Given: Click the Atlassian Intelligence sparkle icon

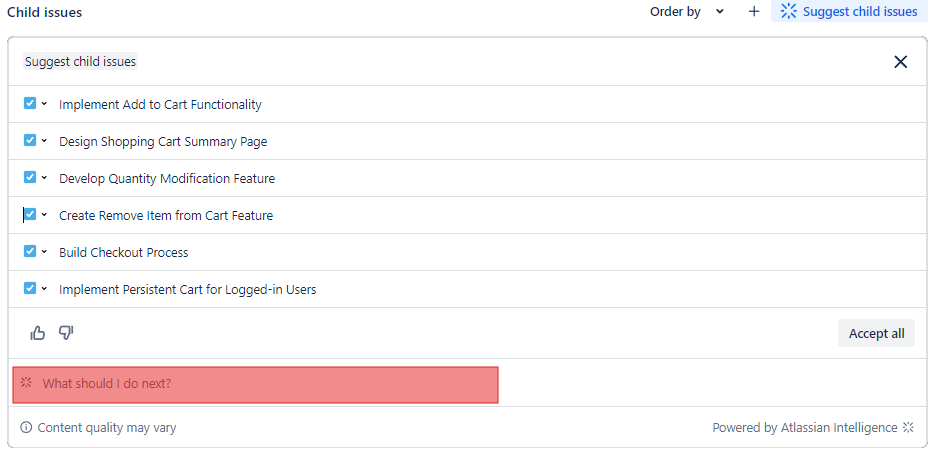Looking at the screenshot, I should [x=908, y=428].
